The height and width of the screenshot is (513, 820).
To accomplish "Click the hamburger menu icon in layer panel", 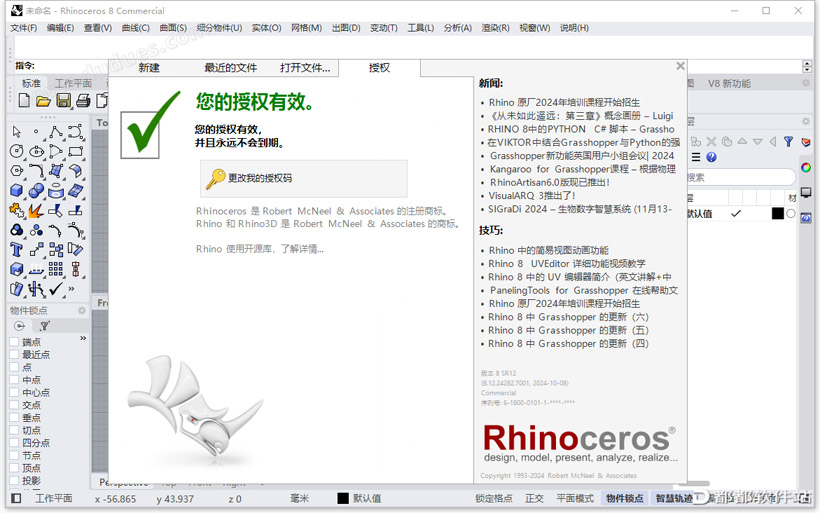I will point(696,157).
